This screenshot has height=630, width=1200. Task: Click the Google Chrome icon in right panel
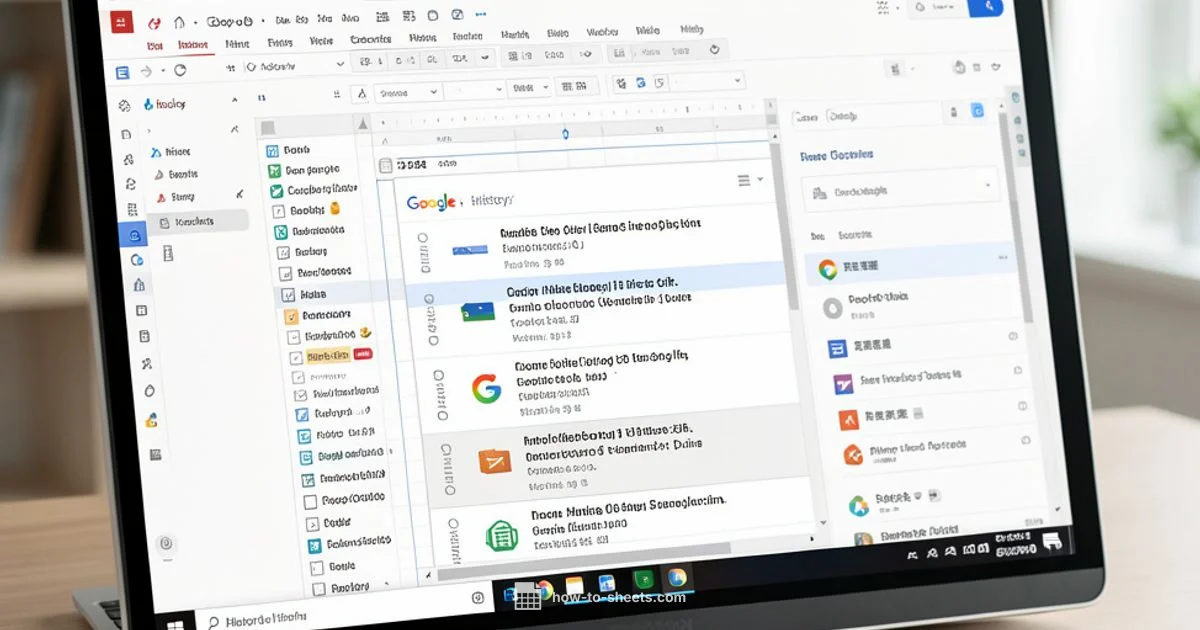[827, 266]
